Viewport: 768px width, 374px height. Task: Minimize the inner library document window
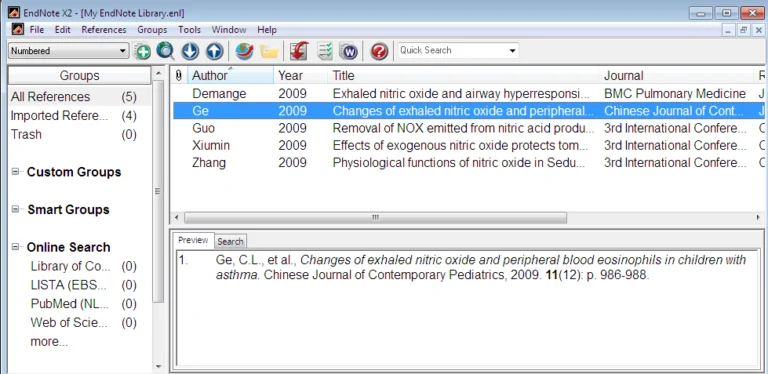[x=729, y=30]
